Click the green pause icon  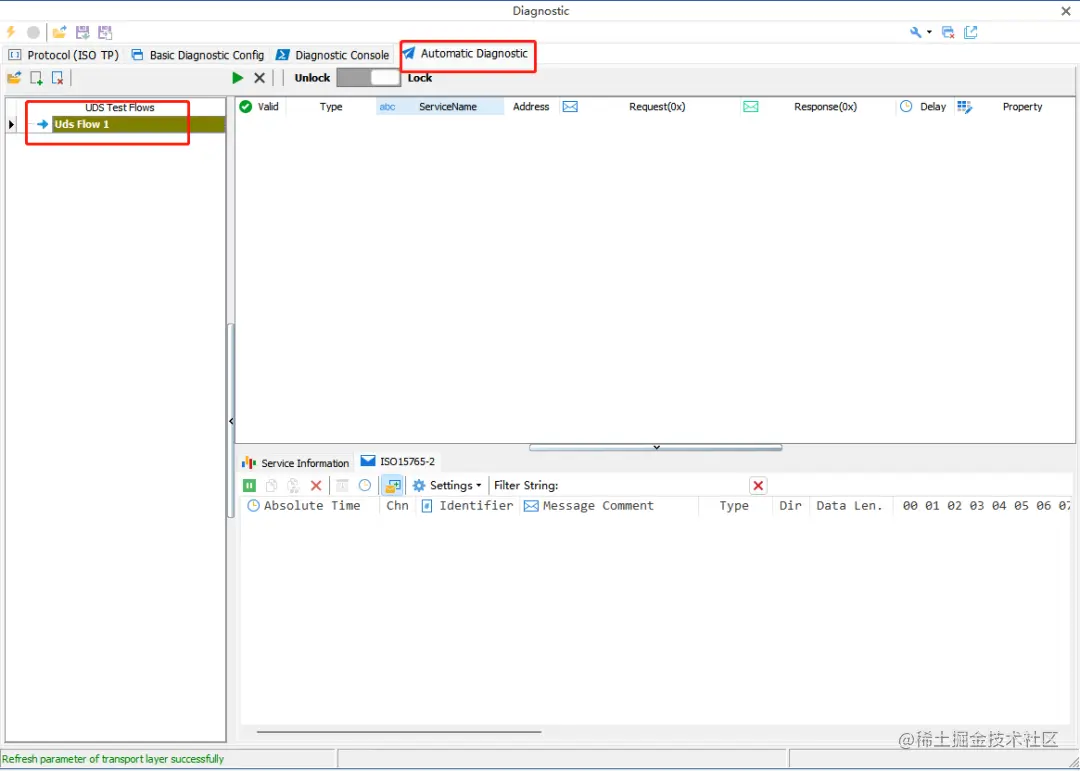pyautogui.click(x=249, y=486)
